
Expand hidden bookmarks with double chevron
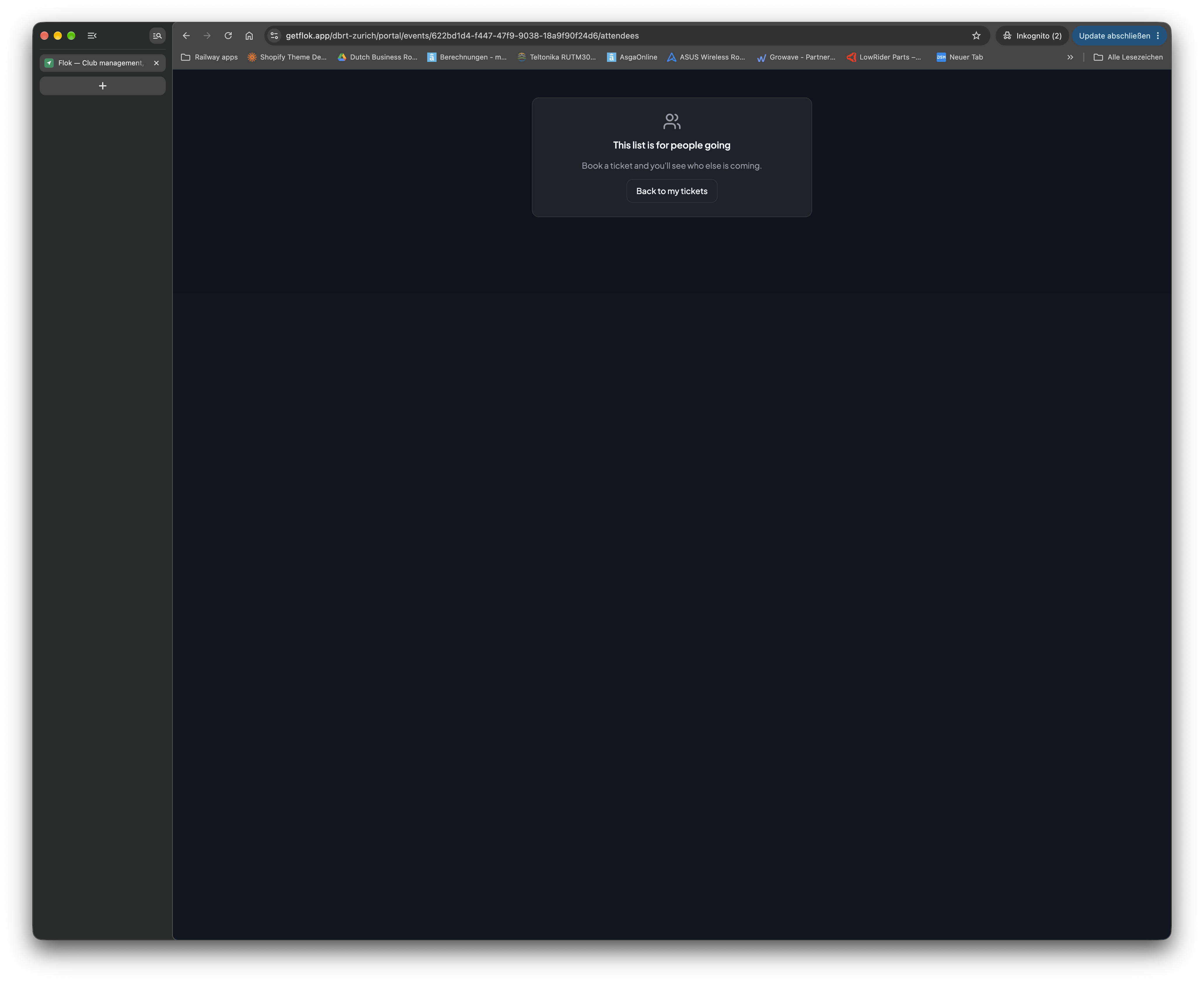[1070, 57]
